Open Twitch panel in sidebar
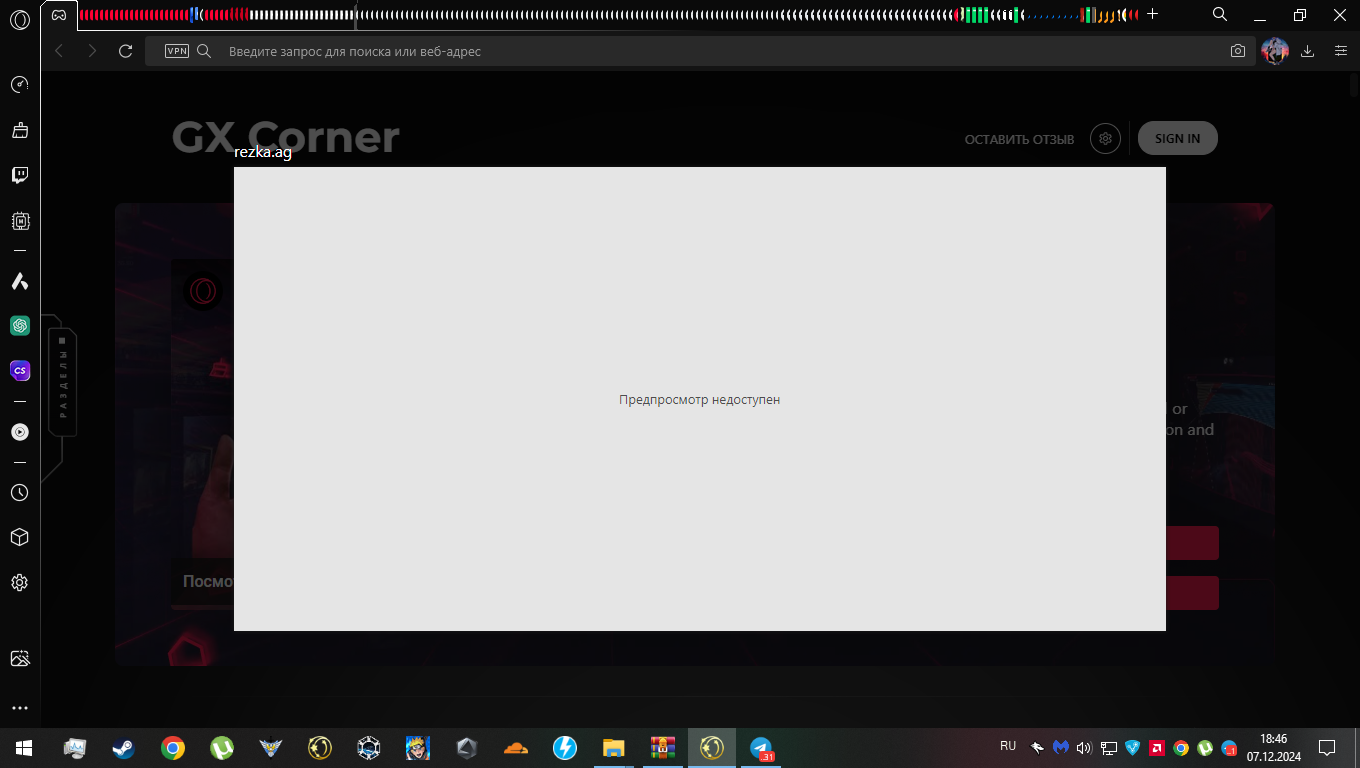The image size is (1360, 768). [19, 175]
